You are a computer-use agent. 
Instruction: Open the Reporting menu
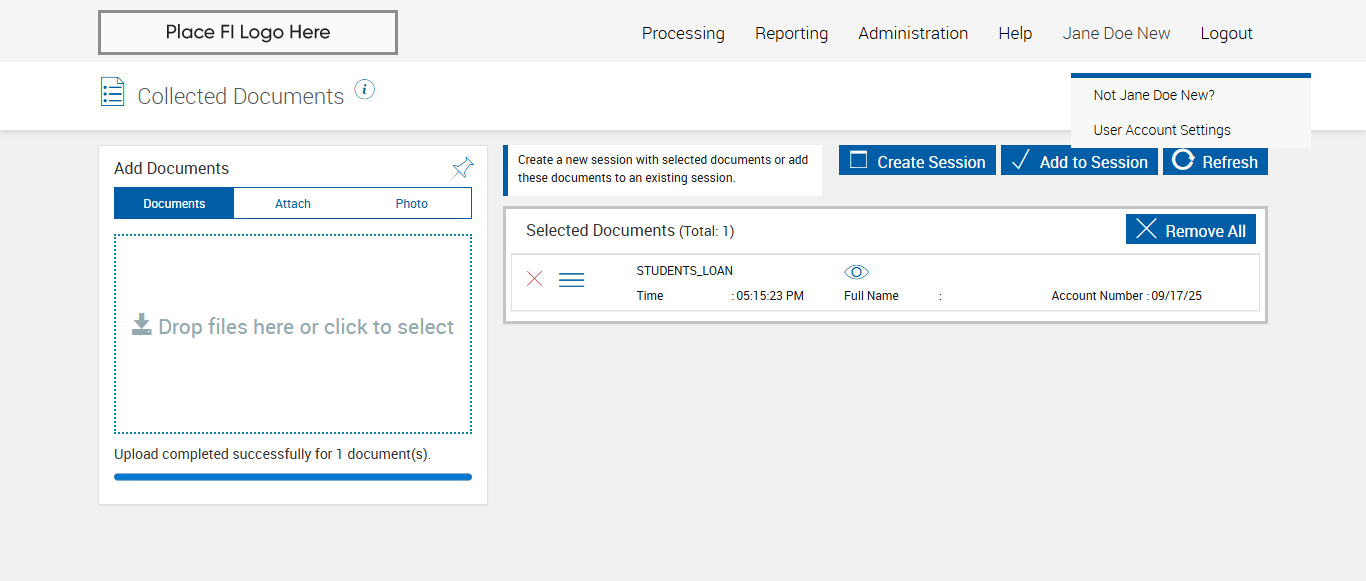pyautogui.click(x=791, y=33)
